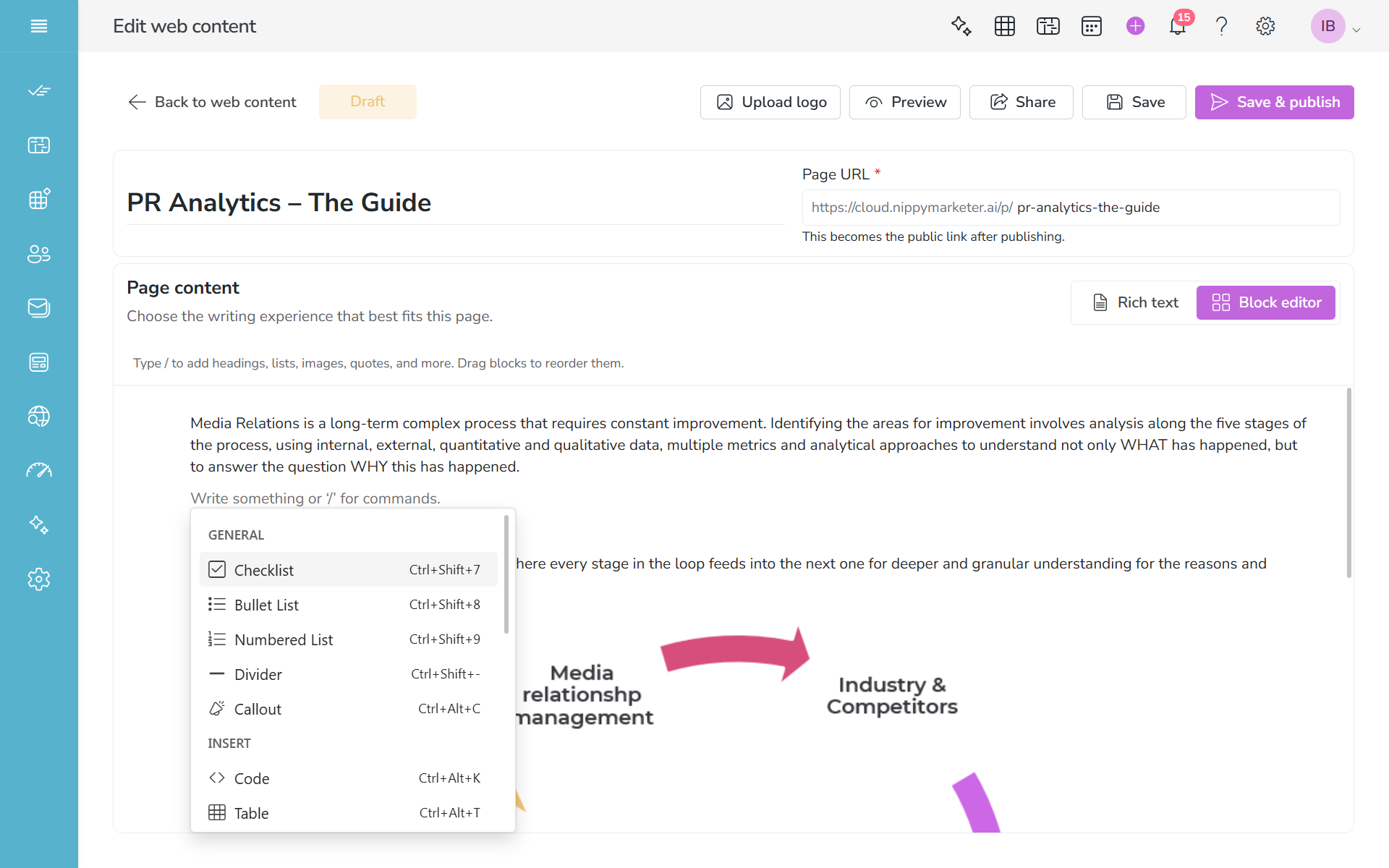
Task: Open the hamburger menu in sidebar
Action: [39, 26]
